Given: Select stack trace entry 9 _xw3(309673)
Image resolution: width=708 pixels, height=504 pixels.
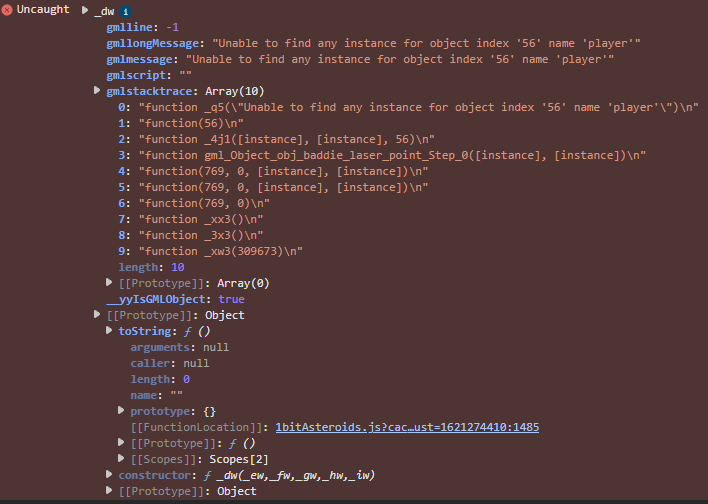Looking at the screenshot, I should click(x=221, y=251).
